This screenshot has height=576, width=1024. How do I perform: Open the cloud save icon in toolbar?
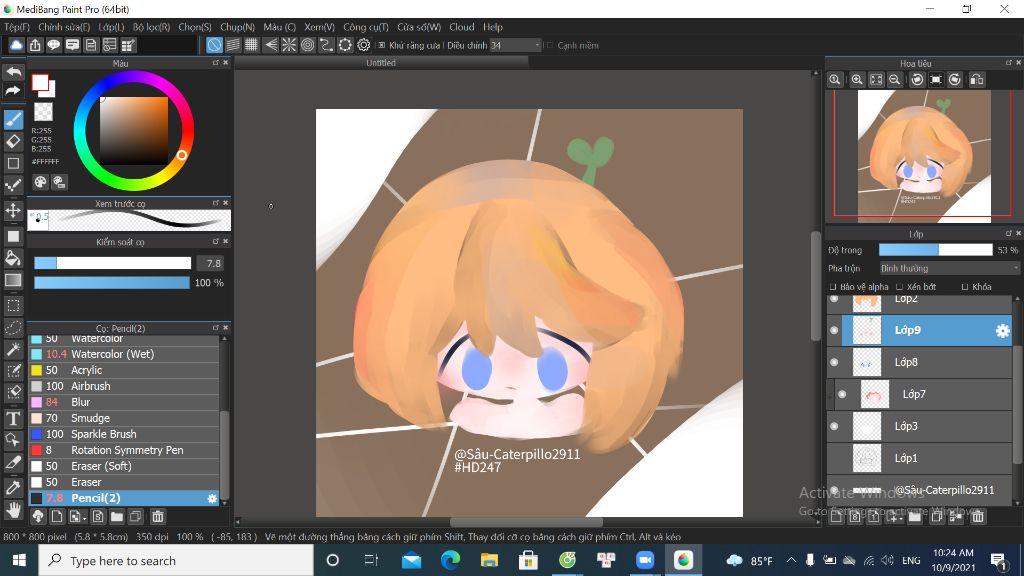[16, 45]
